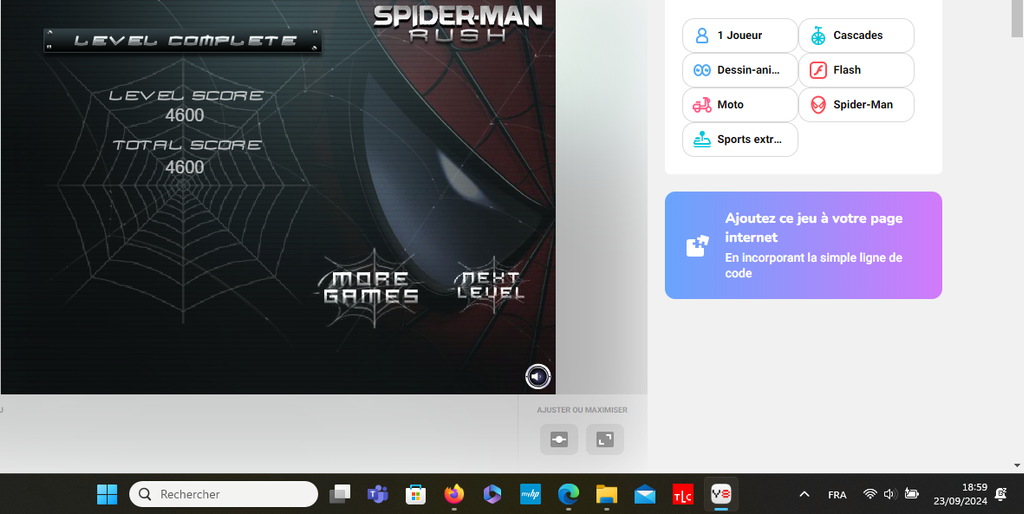
Task: Open the Sports extrêmes tag
Action: pos(740,139)
